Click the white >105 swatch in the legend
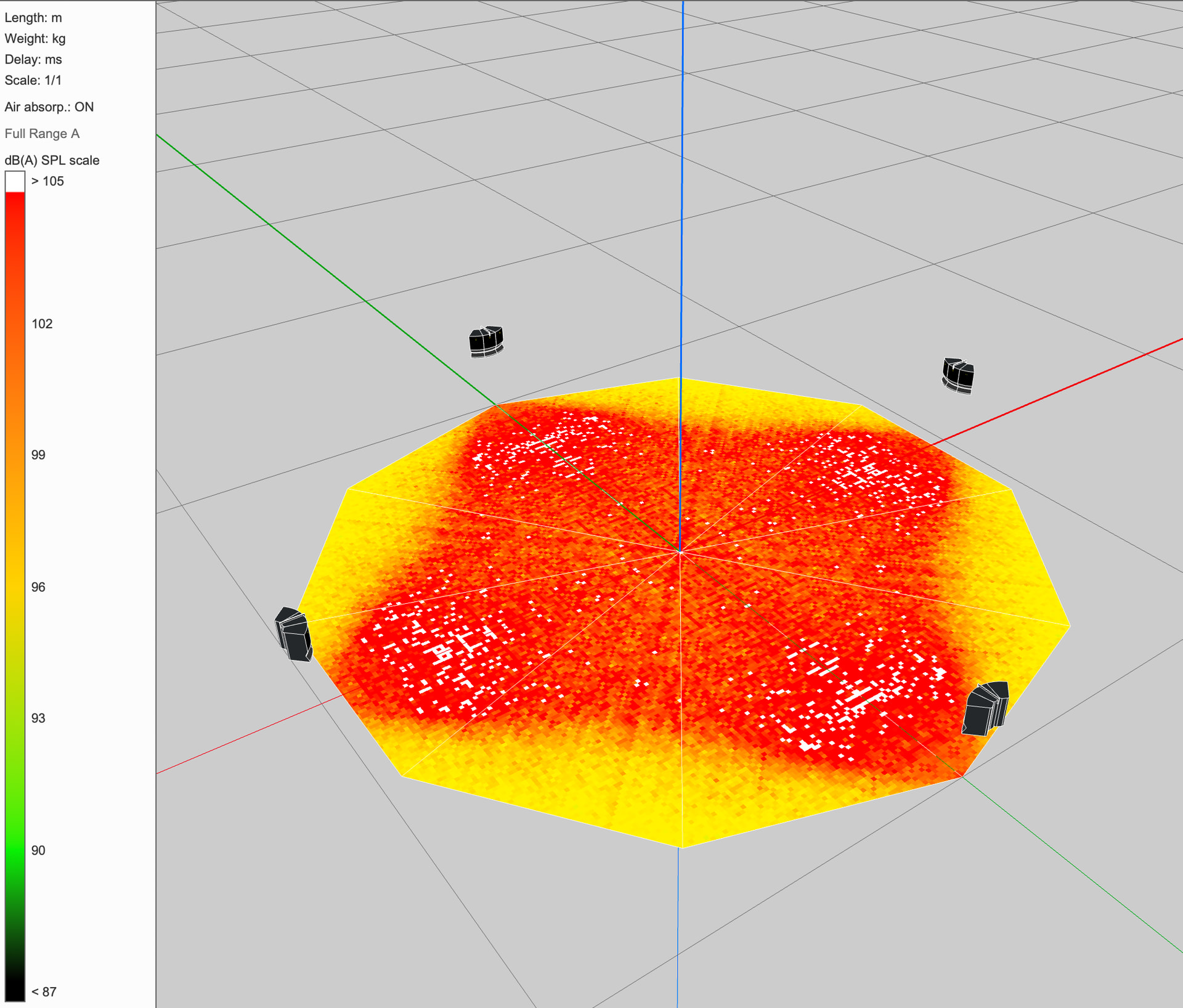1183x1008 pixels. (15, 181)
